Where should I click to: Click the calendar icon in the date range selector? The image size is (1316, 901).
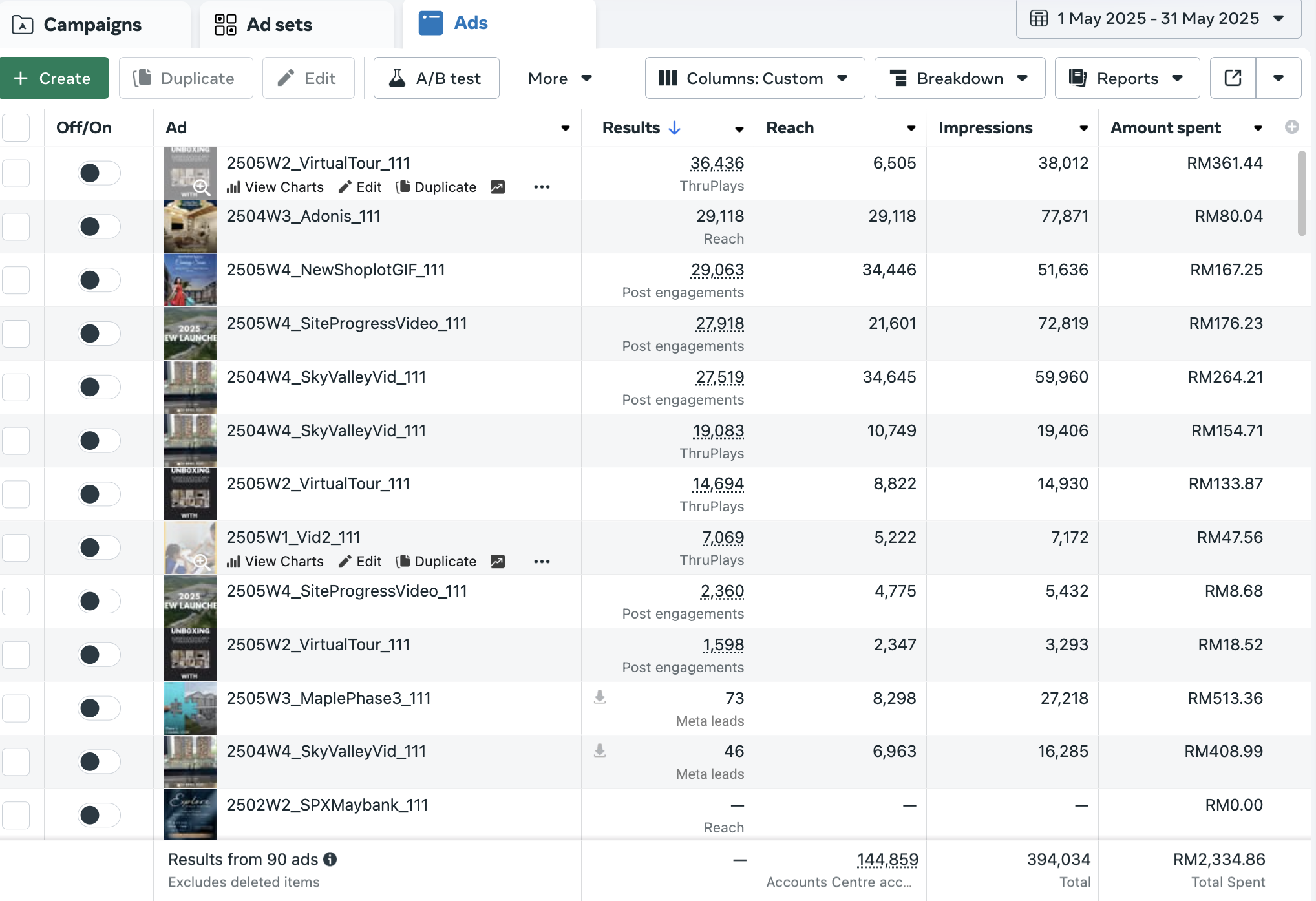click(1039, 18)
